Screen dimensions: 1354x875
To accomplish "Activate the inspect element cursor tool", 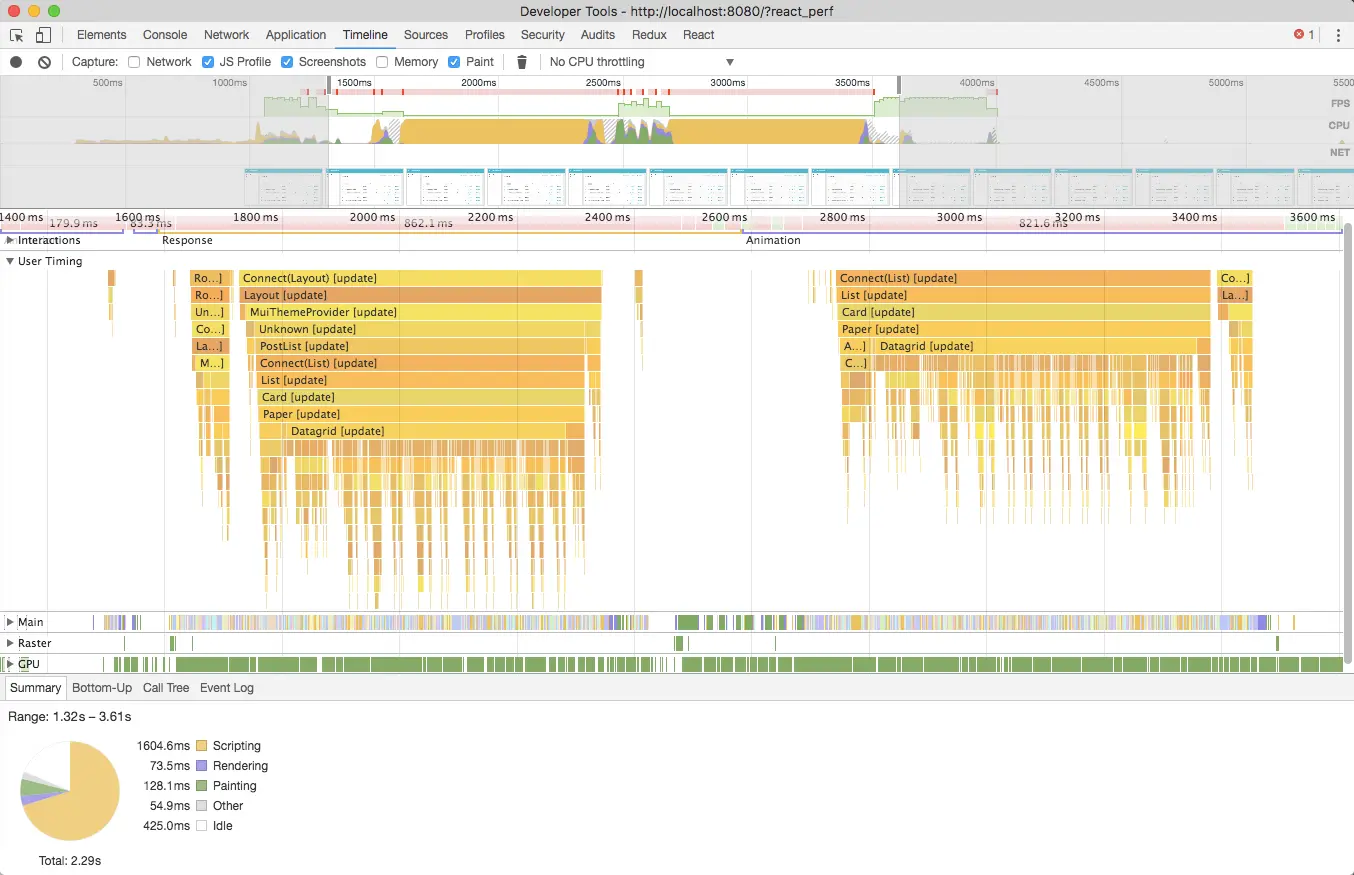I will point(16,35).
